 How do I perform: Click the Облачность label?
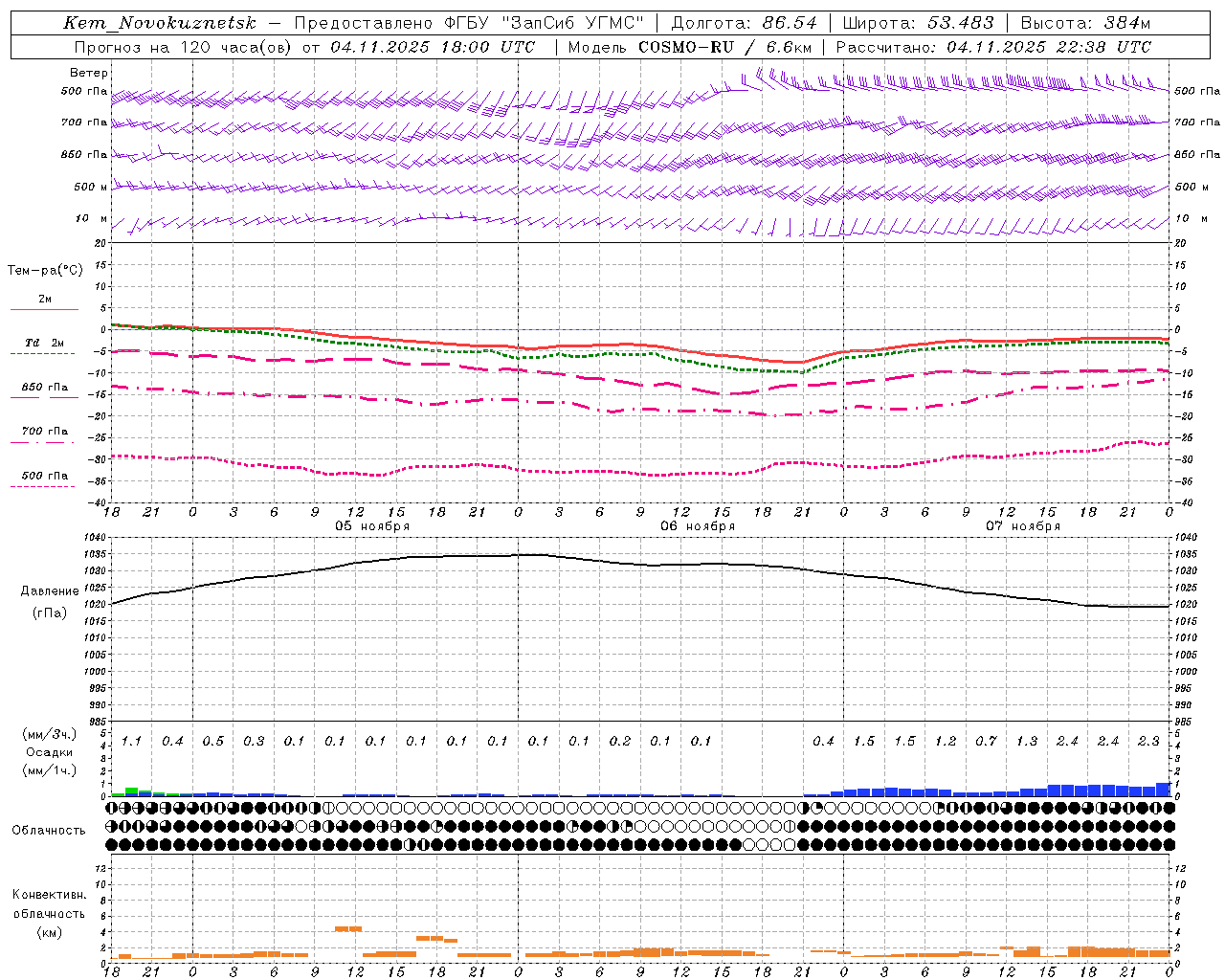coord(49,831)
